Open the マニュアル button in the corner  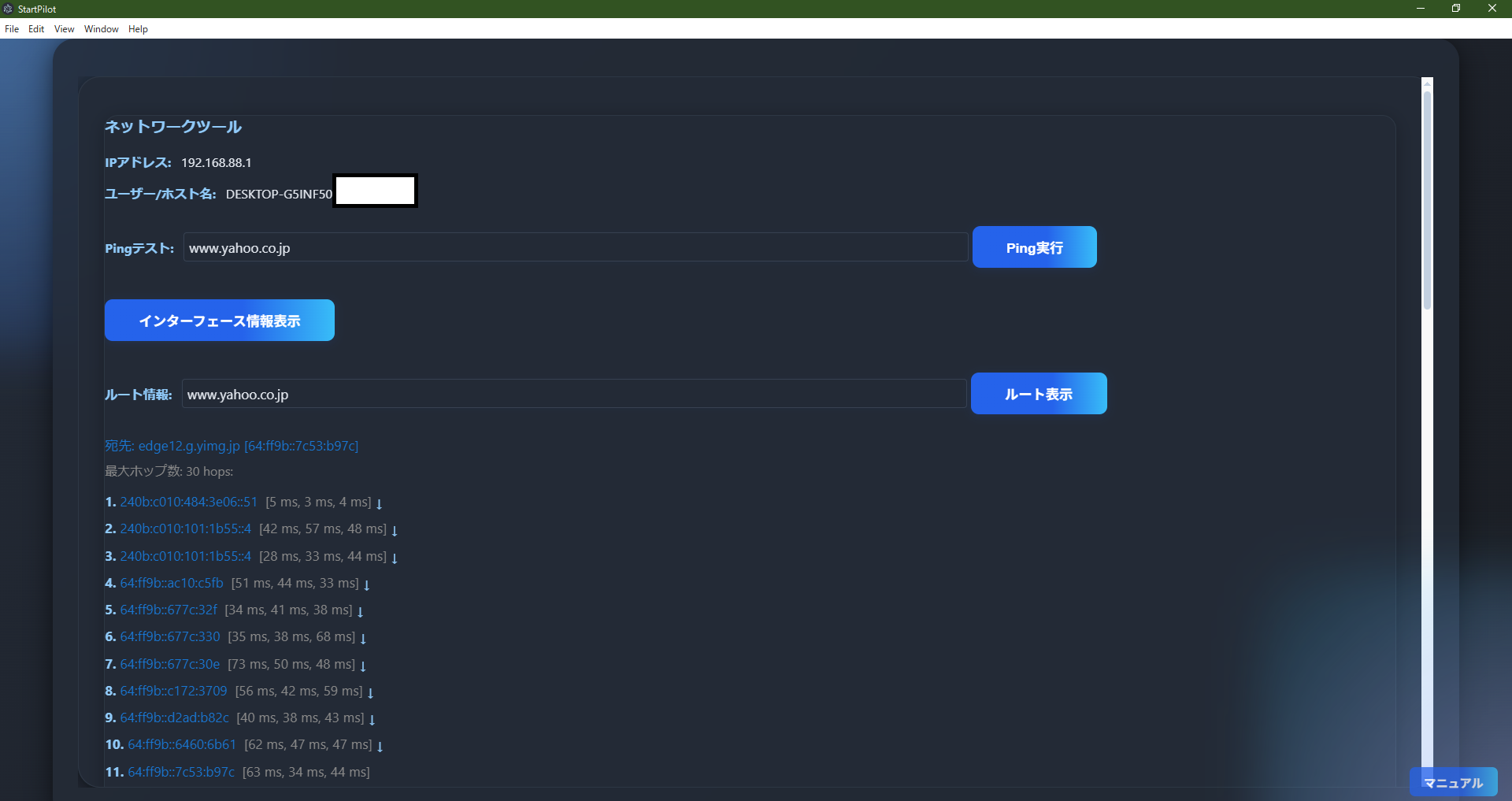pos(1453,783)
